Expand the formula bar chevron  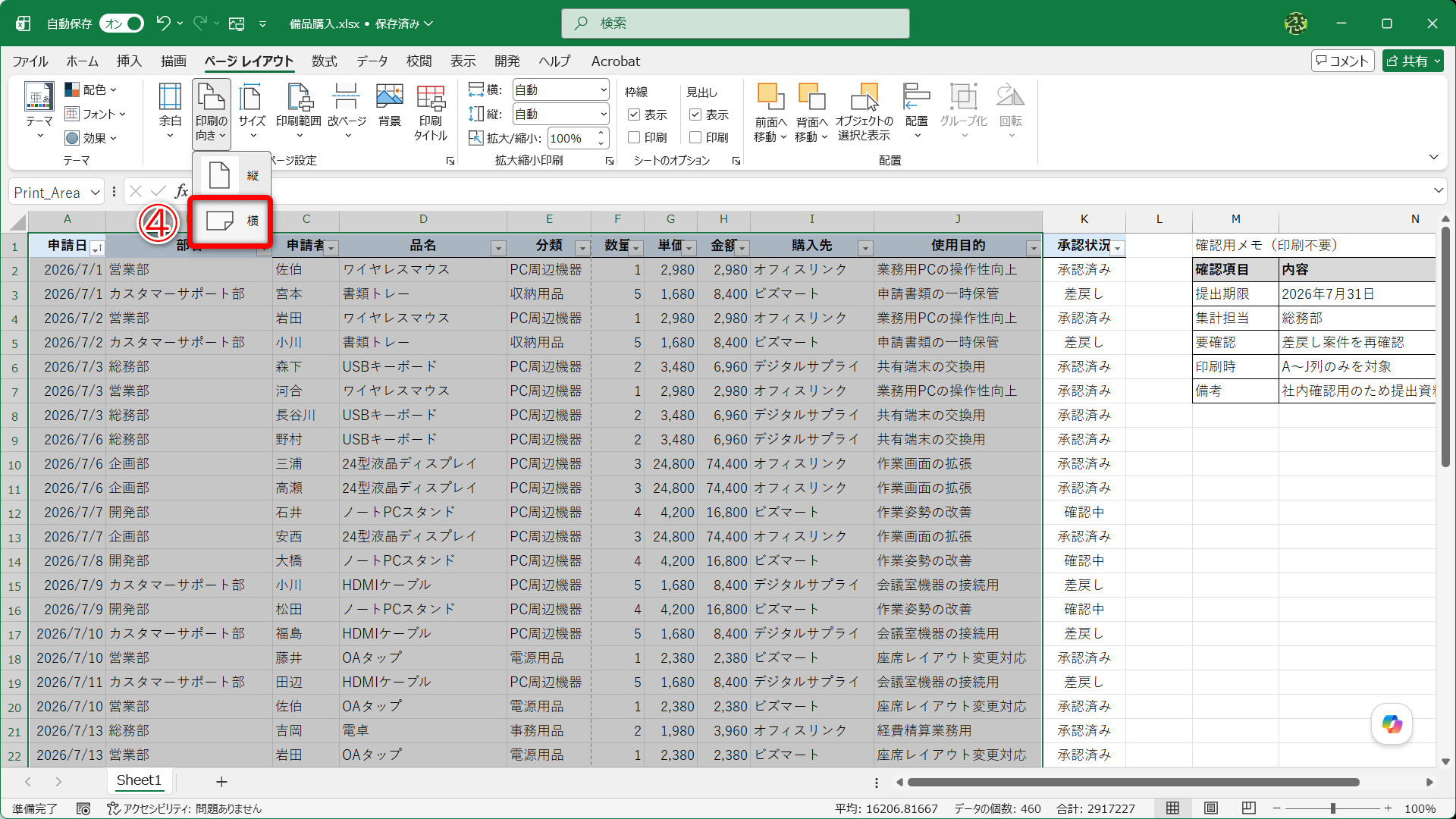pyautogui.click(x=1439, y=191)
